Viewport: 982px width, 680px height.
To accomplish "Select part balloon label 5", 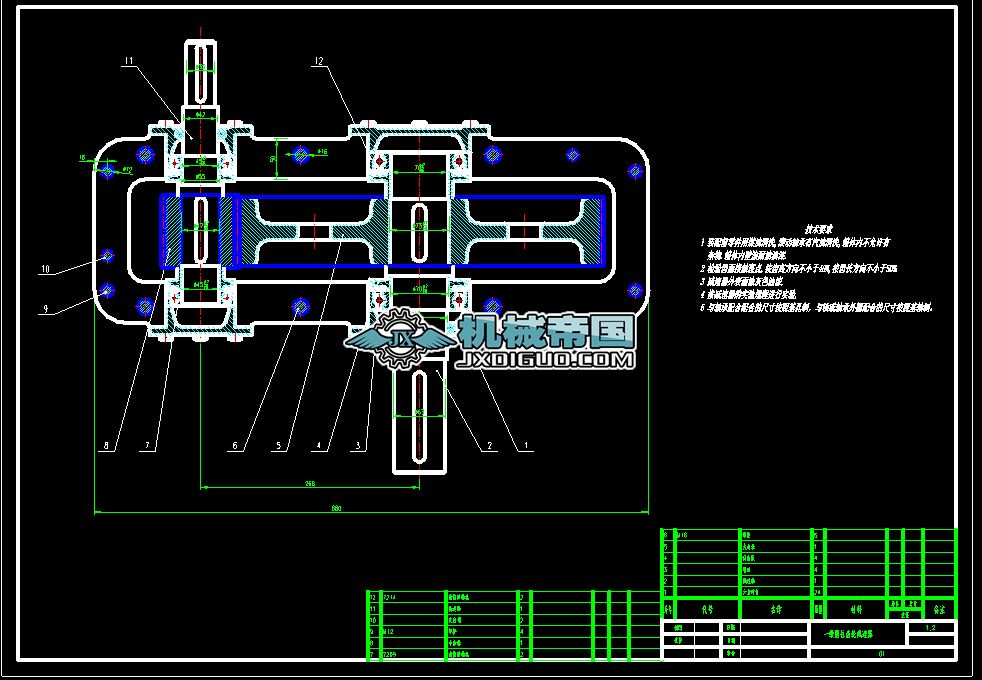I will pos(279,446).
